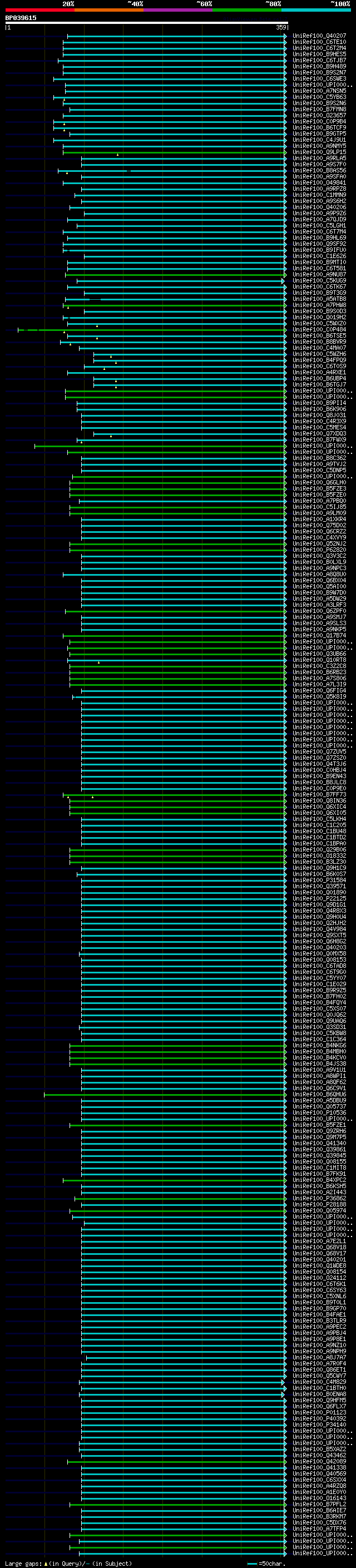This screenshot has height=1568, width=356.
Task: Open hit UniRef100_B4FAE1
Action: pos(319,1315)
